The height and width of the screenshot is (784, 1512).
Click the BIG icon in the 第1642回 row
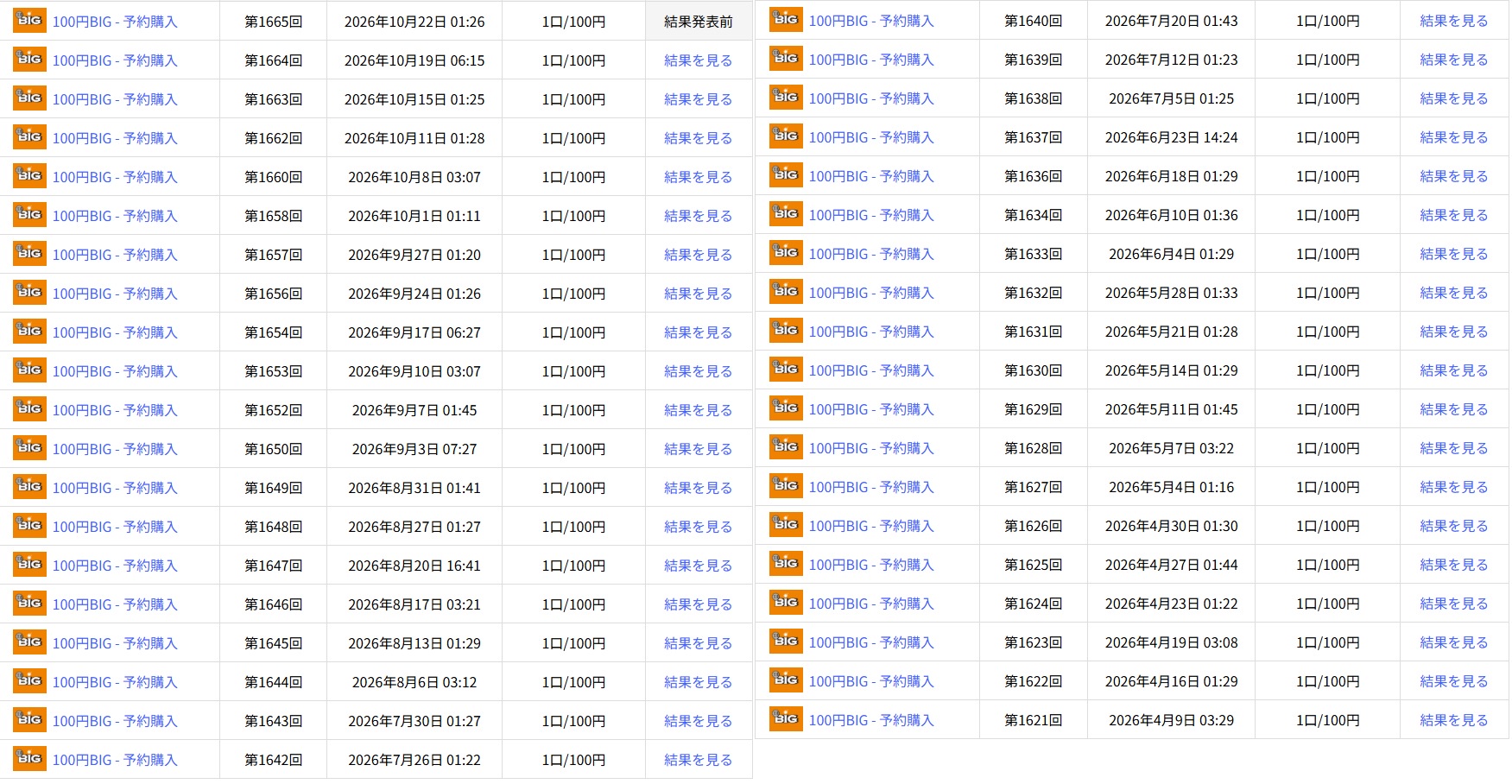pos(29,759)
